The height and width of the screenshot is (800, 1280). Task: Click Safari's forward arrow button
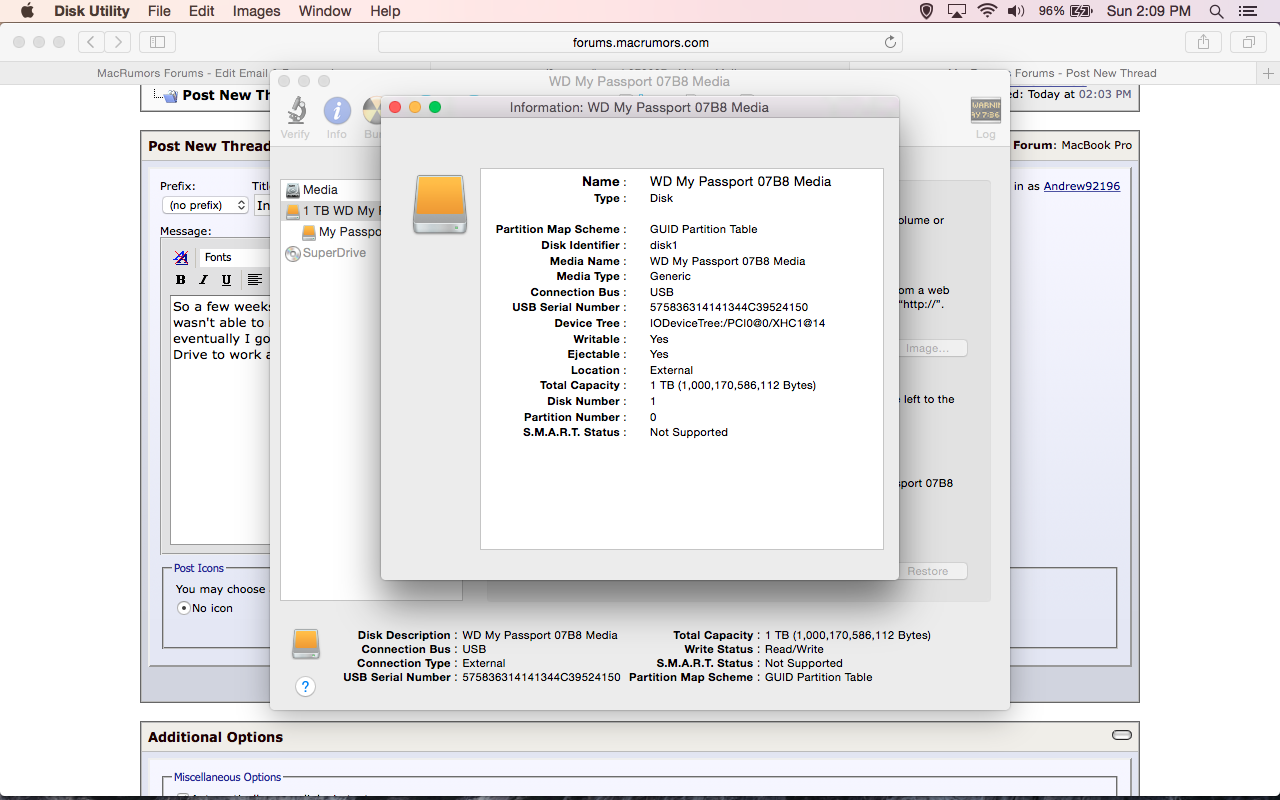(x=118, y=42)
